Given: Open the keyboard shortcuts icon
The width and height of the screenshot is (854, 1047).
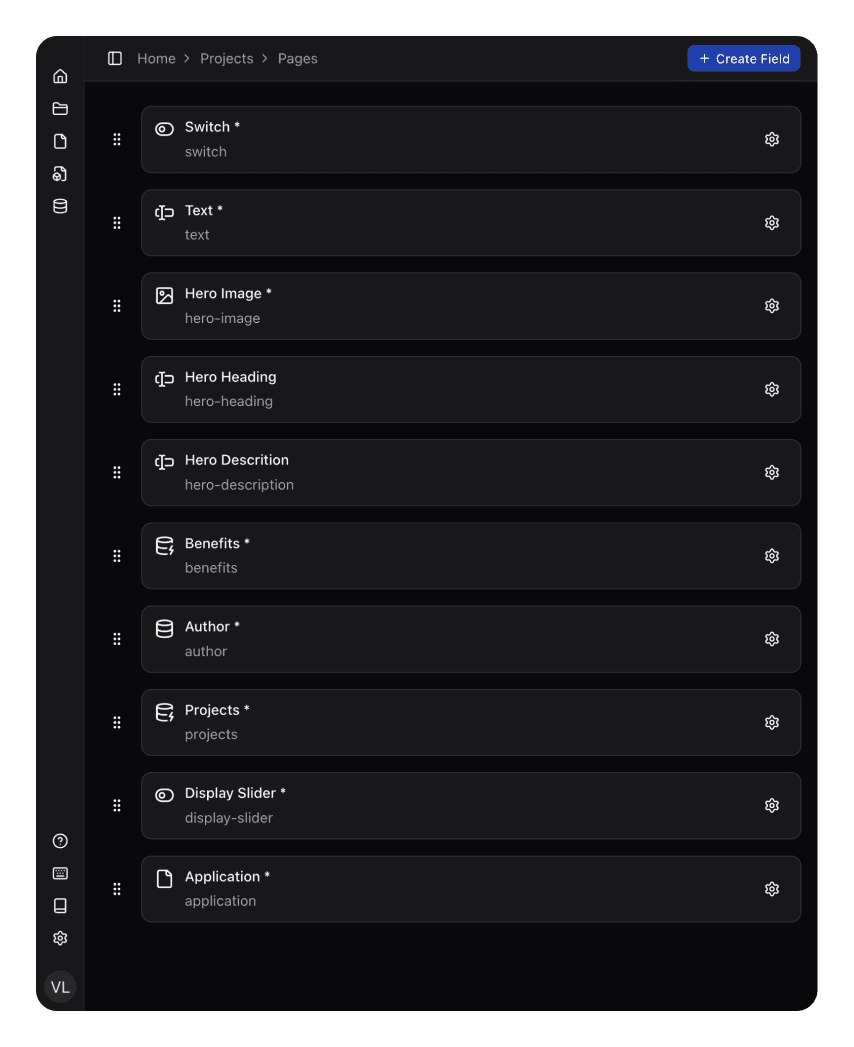Looking at the screenshot, I should pos(60,873).
